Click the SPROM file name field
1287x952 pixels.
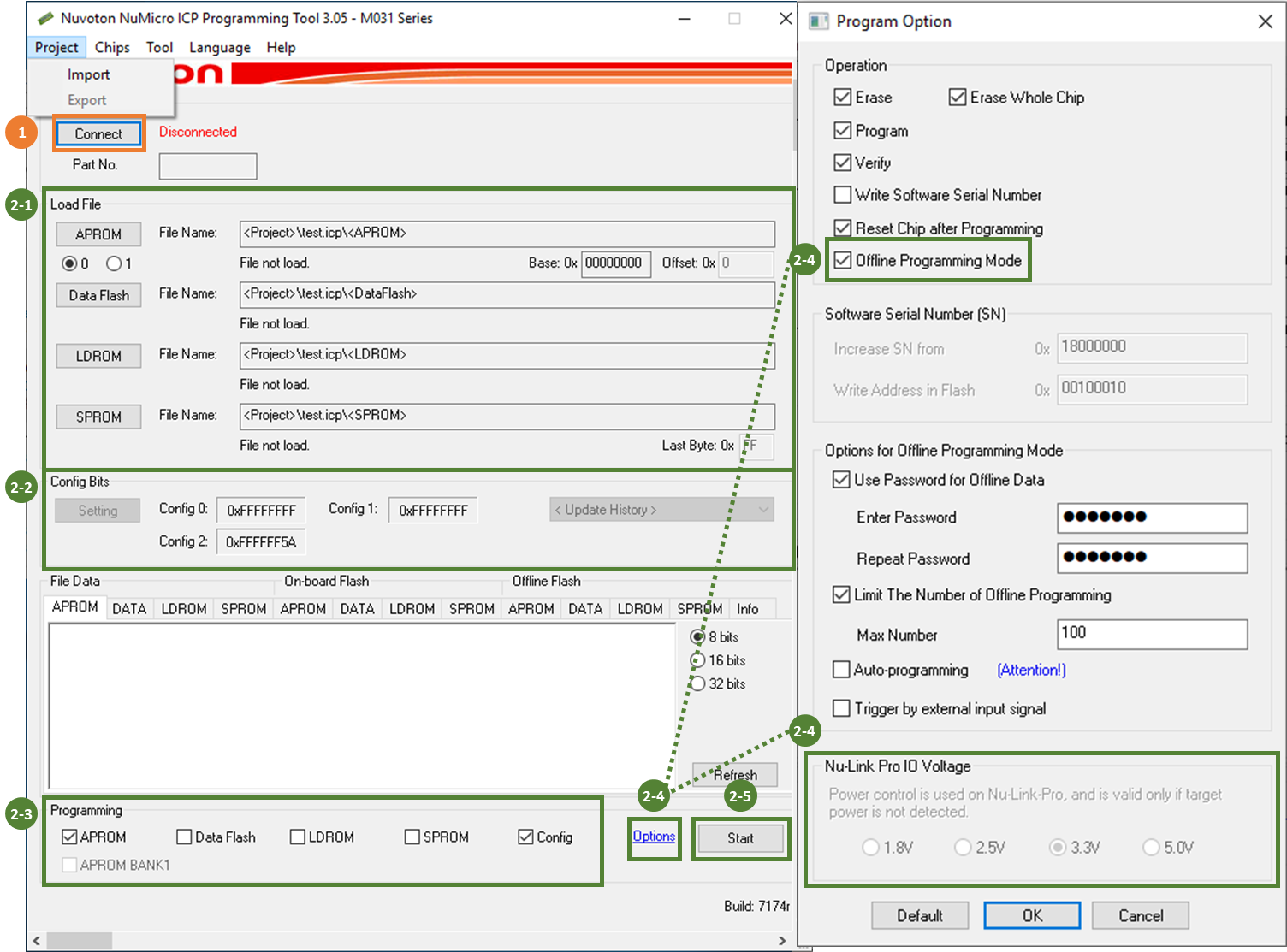507,416
